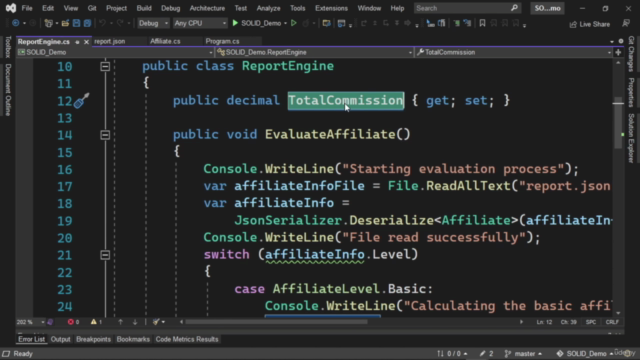This screenshot has width=640, height=360.
Task: Open the SOLID_Demo project navigation dropdown
Action: (115, 52)
